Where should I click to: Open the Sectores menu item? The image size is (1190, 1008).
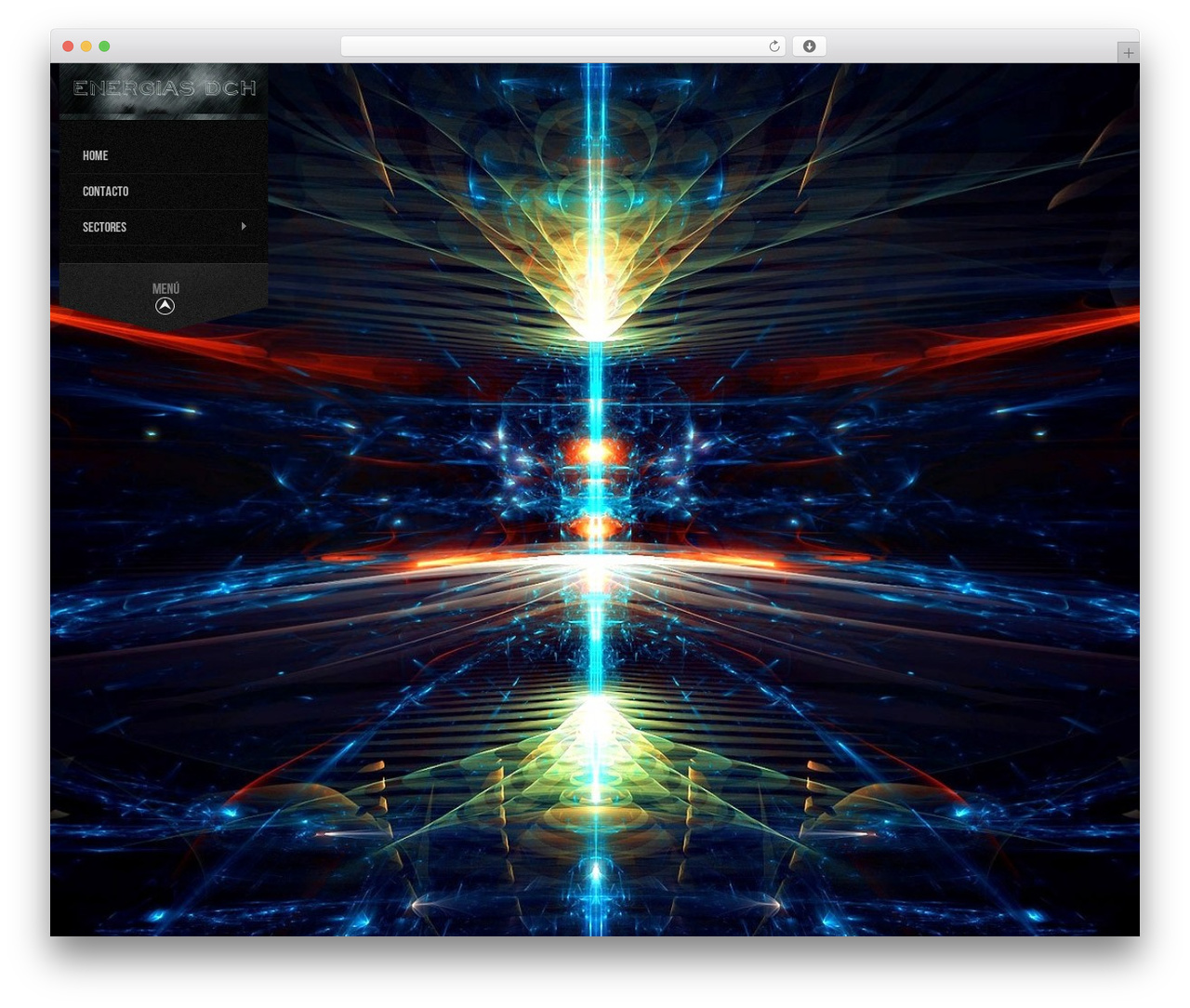(104, 227)
